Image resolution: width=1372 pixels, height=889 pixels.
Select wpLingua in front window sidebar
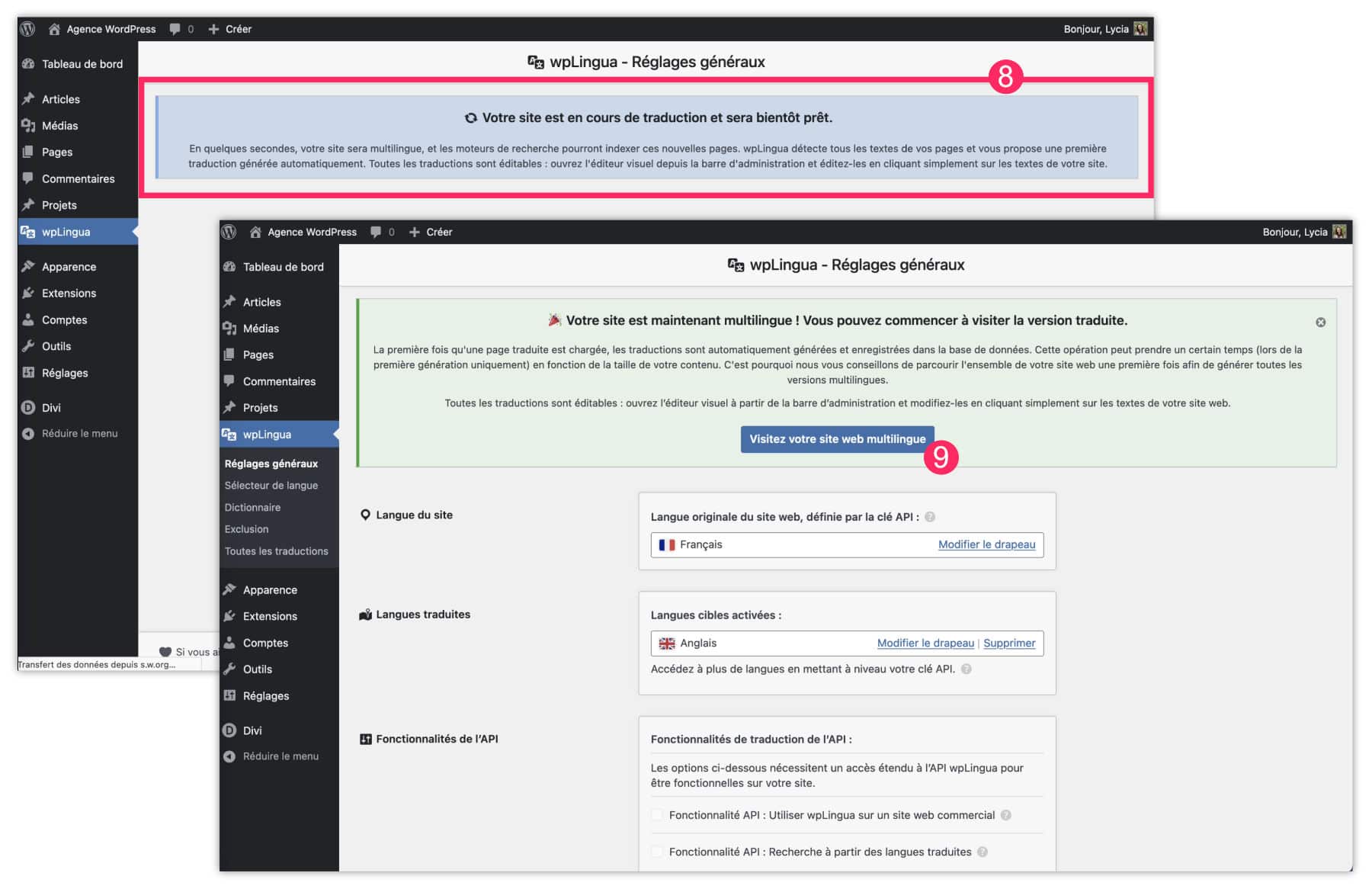279,435
